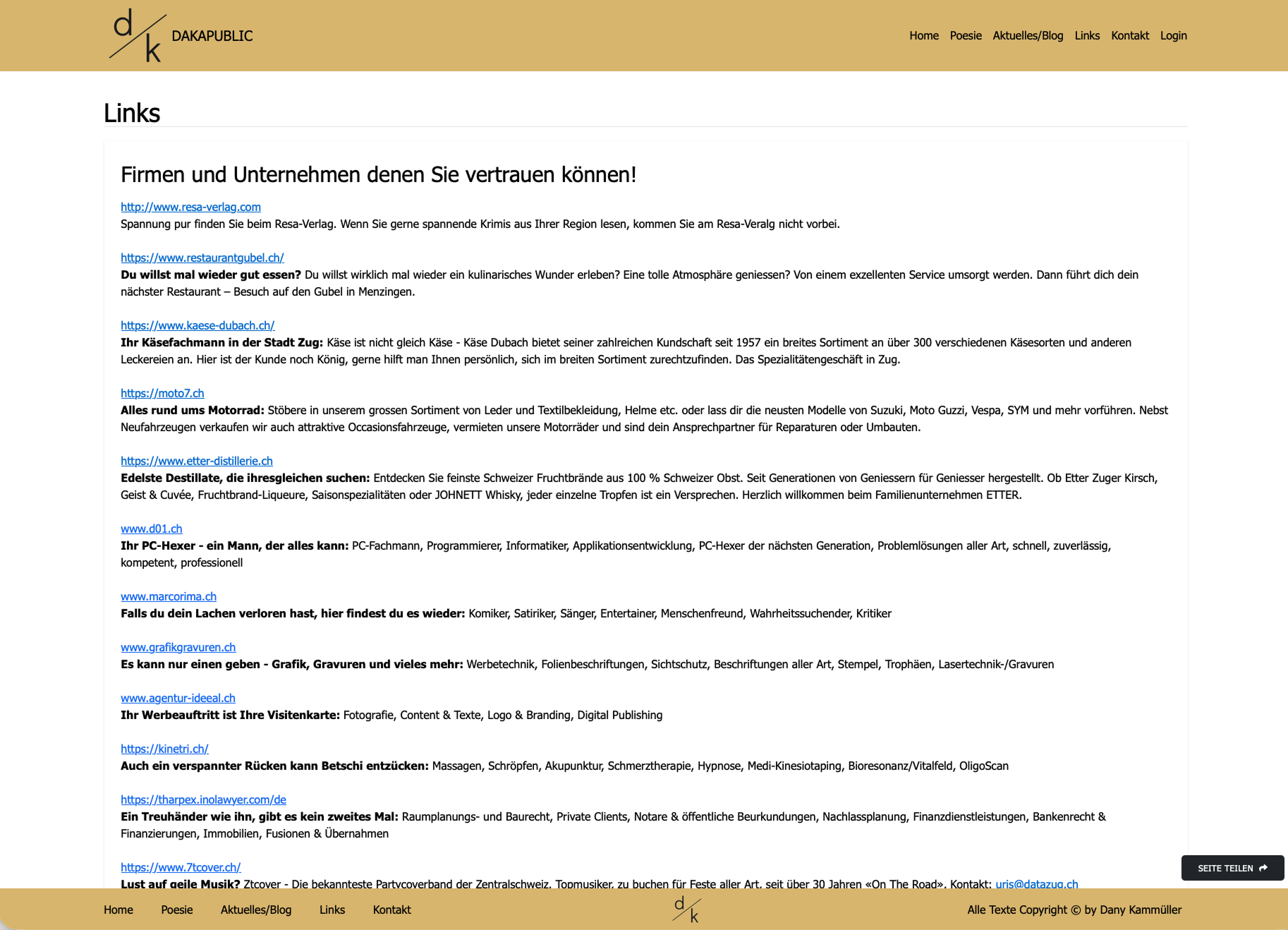Follow the kinetri.ch link

(164, 749)
